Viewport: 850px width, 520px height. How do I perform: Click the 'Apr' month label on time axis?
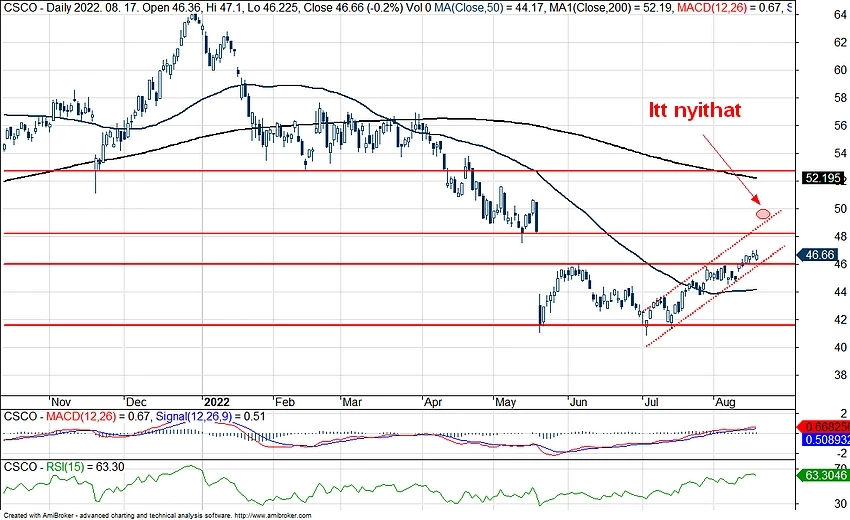pos(433,402)
